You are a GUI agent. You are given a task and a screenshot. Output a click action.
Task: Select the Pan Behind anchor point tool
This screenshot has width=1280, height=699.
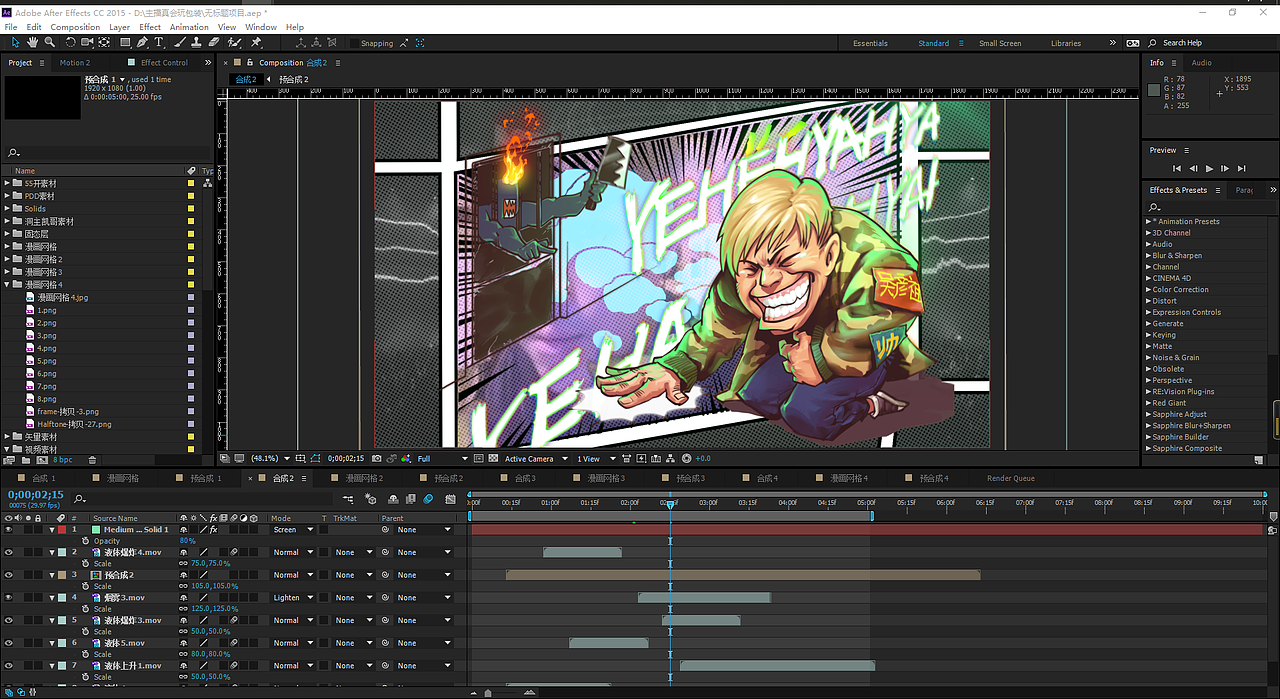click(105, 43)
